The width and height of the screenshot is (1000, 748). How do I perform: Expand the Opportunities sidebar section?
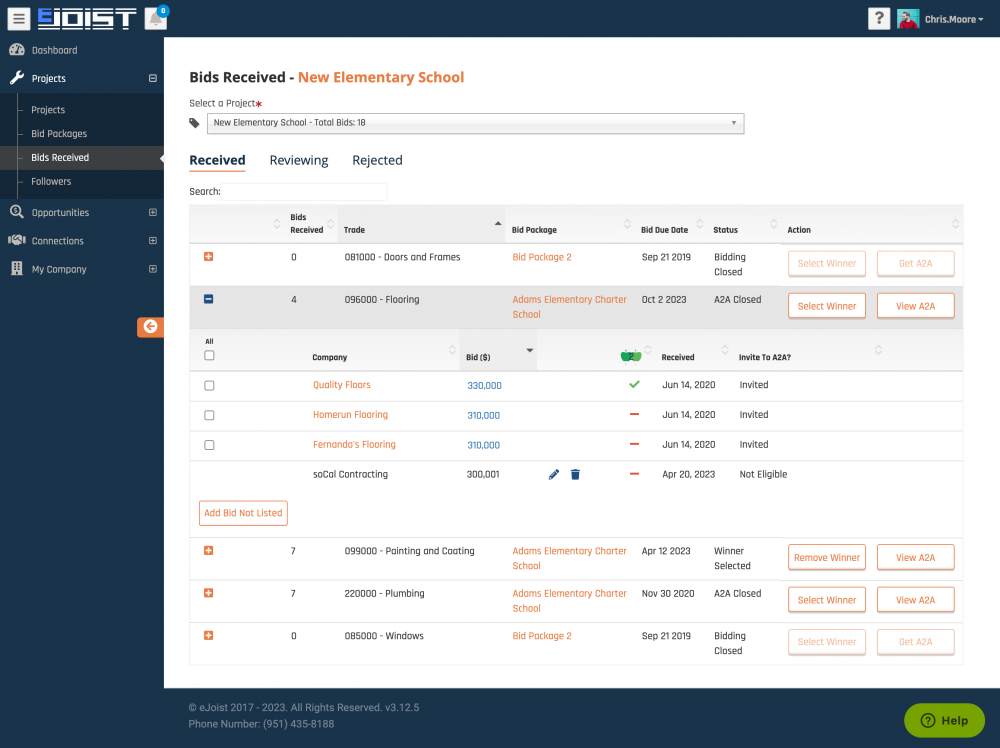pos(152,212)
